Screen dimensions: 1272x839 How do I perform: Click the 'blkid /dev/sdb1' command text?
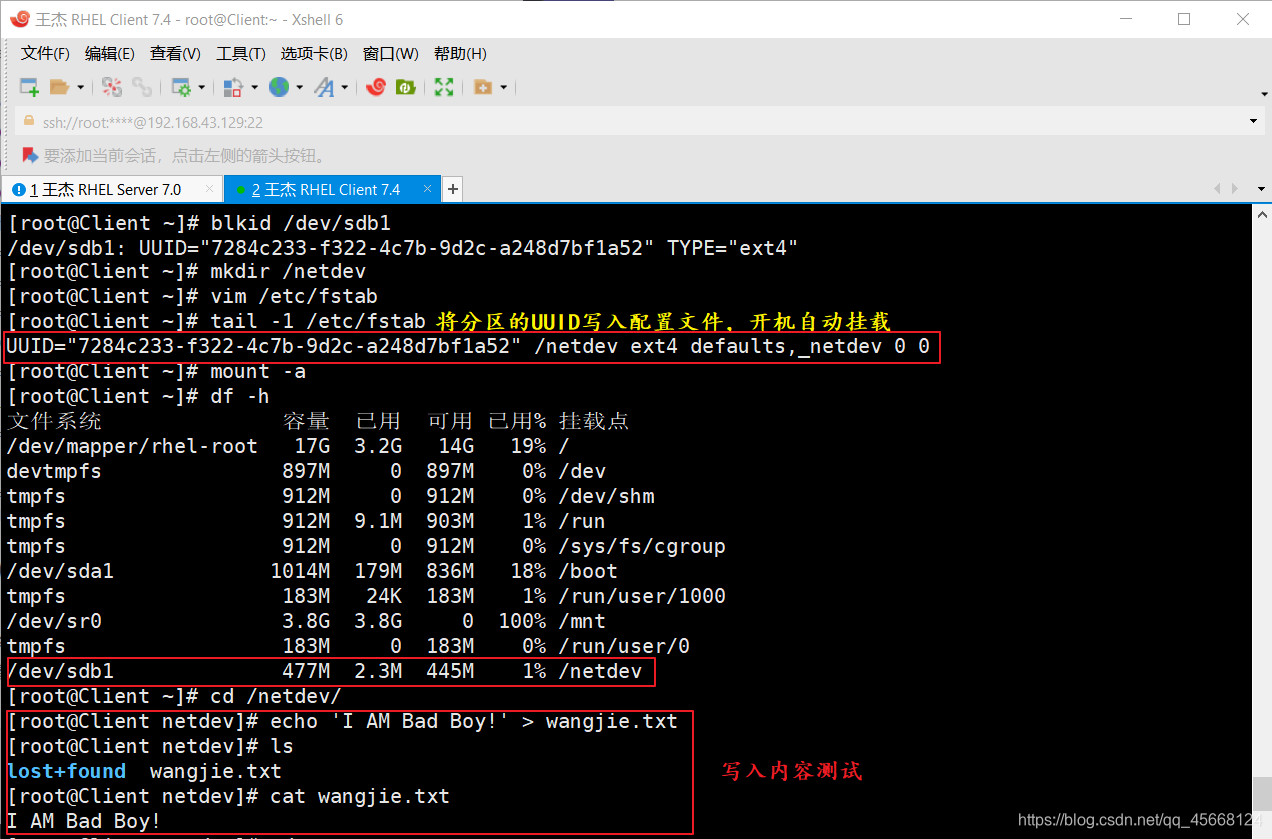[300, 222]
